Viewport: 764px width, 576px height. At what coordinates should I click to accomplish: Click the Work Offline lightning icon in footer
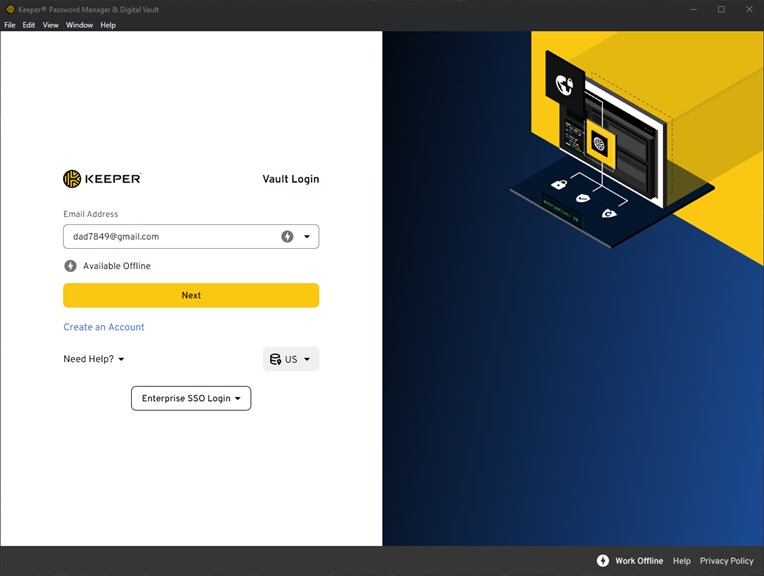[603, 560]
